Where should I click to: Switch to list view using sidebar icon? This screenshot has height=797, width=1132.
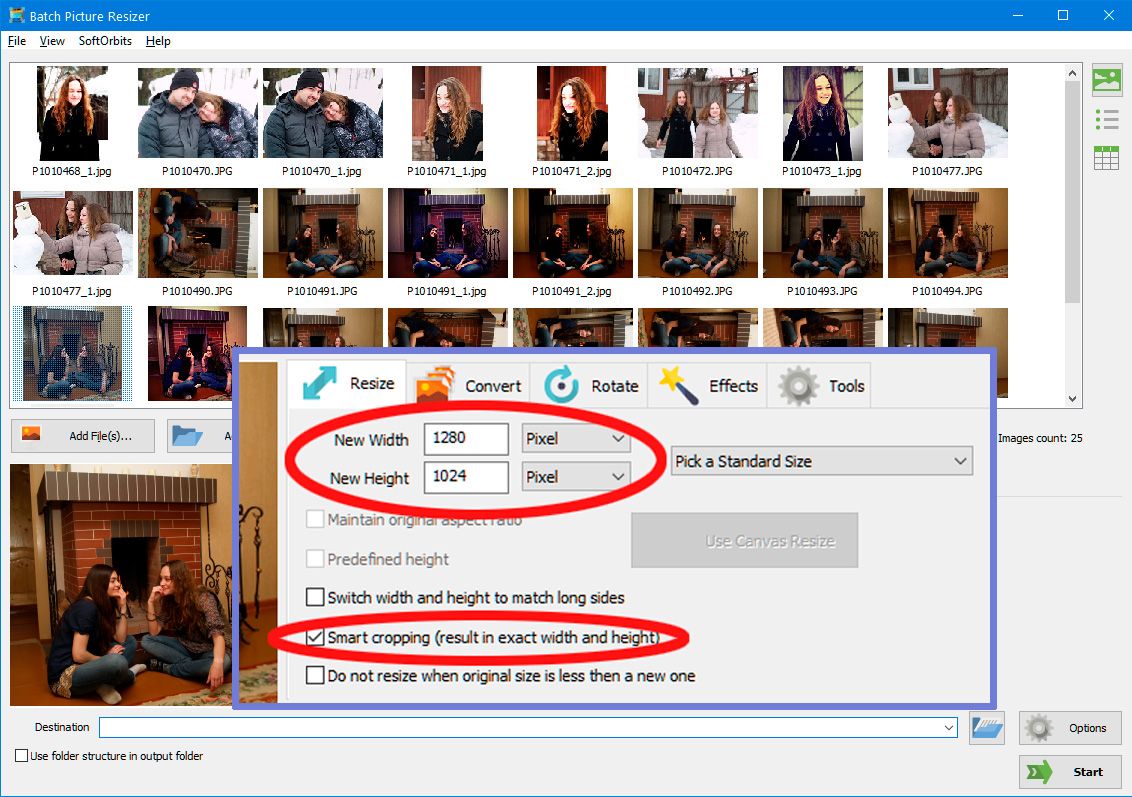[1106, 118]
